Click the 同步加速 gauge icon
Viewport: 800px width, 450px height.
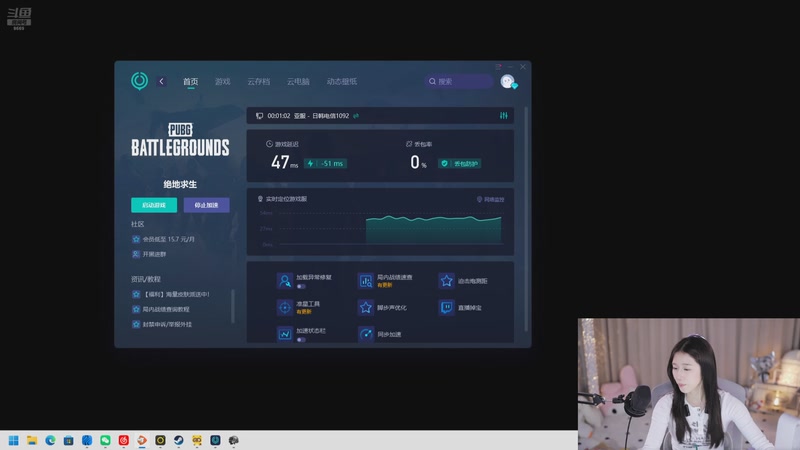366,334
